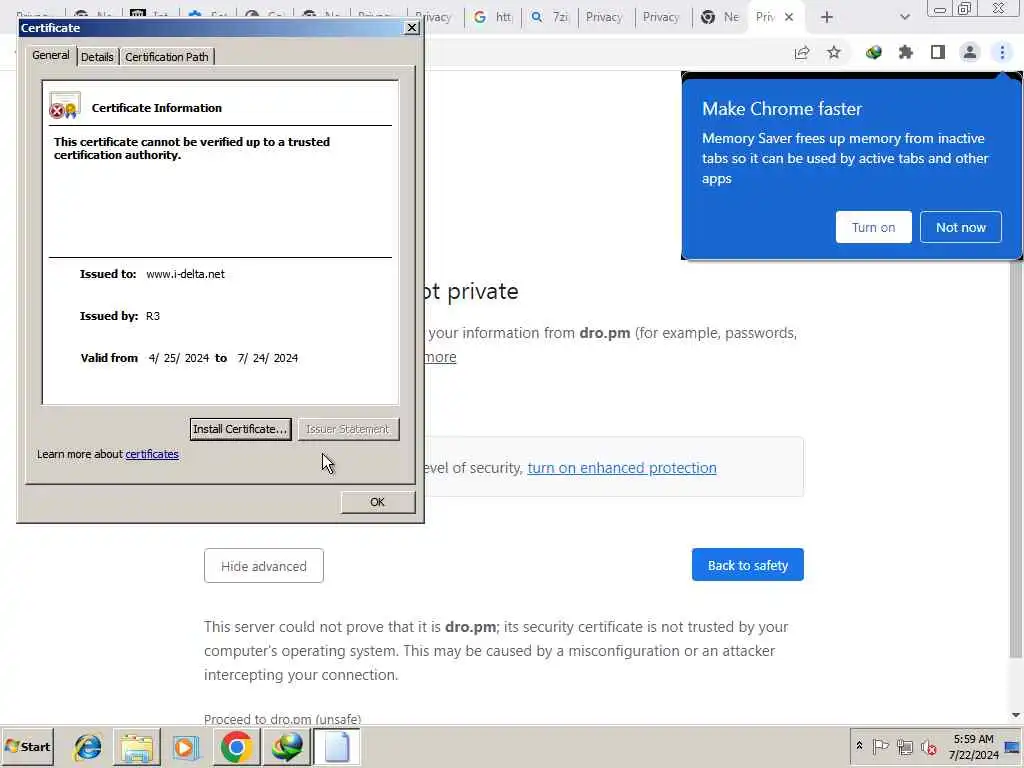This screenshot has height=768, width=1024.
Task: Open the Chrome profile avatar
Action: 970,52
